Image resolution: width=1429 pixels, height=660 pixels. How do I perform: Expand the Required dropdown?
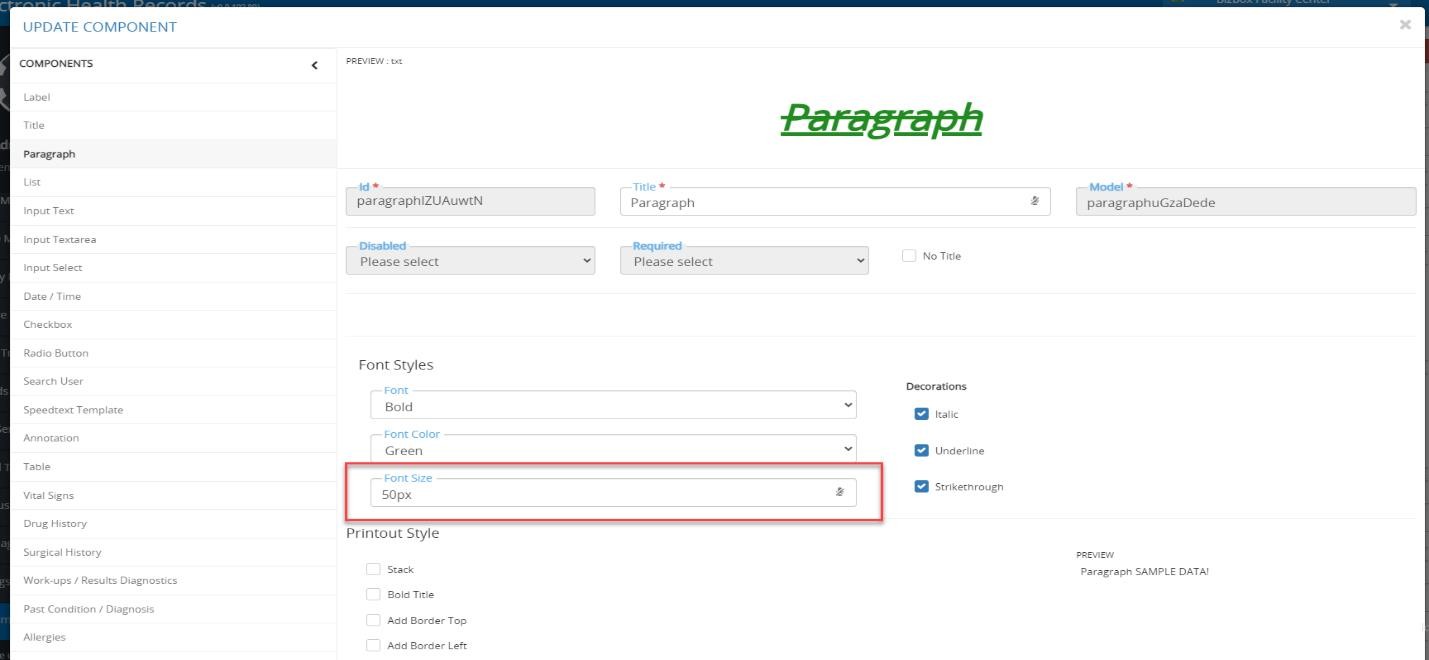click(744, 261)
